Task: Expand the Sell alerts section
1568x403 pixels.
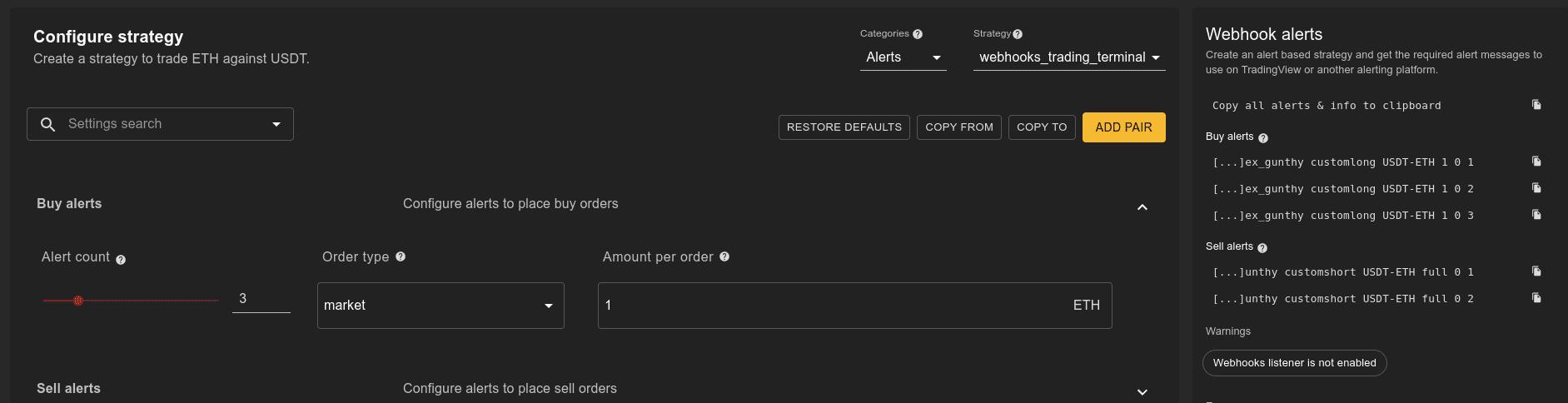Action: tap(1142, 392)
